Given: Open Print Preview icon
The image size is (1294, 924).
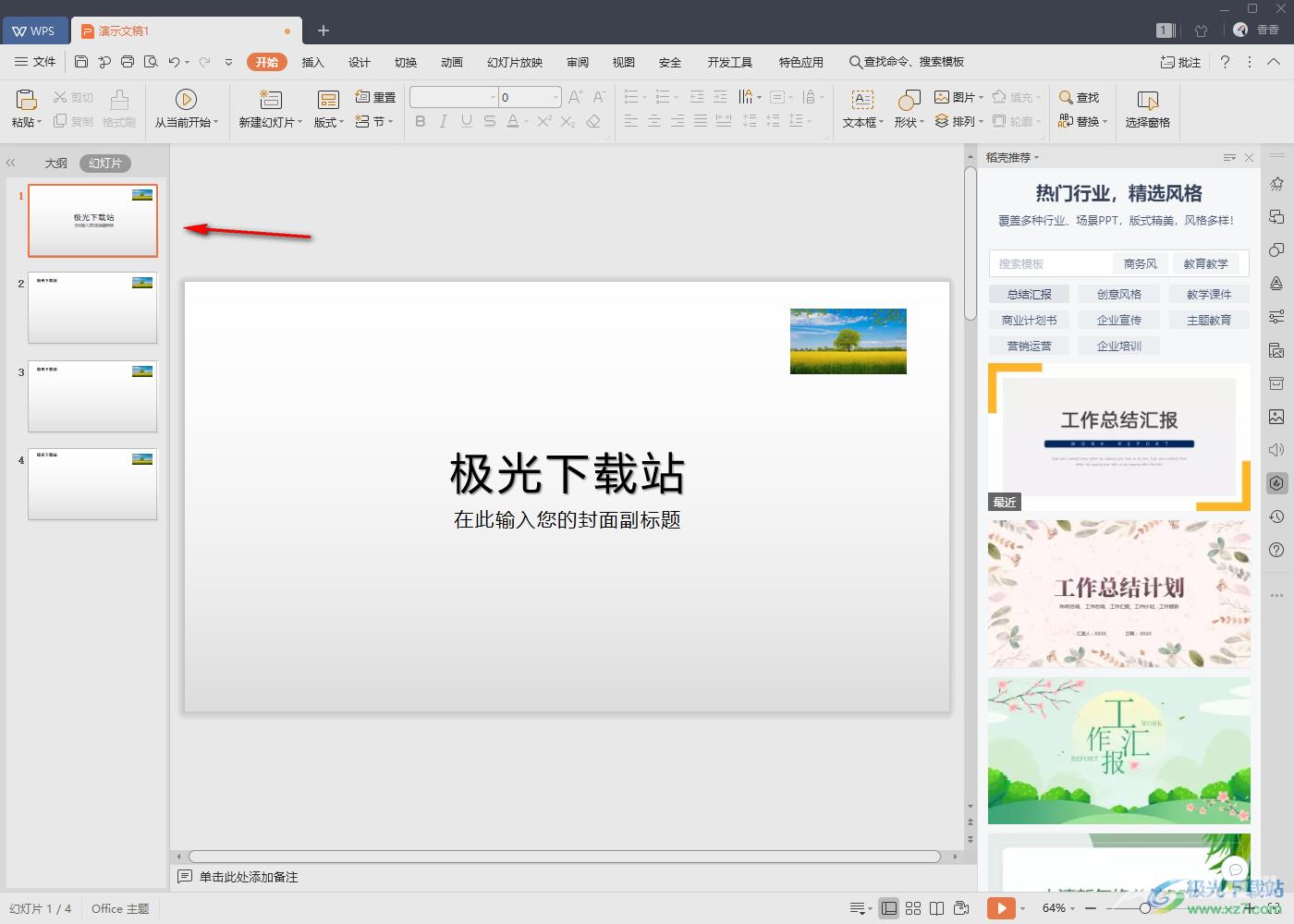Looking at the screenshot, I should pos(151,62).
